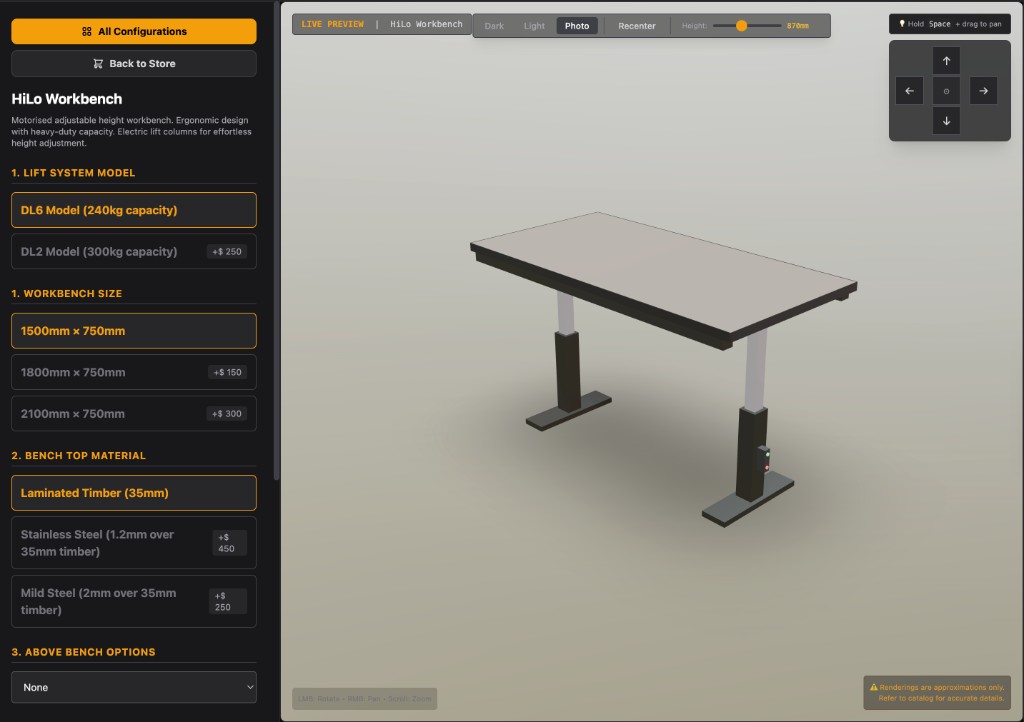Pick the 2100mm × 750mm size option
Viewport: 1024px width, 722px height.
134,414
